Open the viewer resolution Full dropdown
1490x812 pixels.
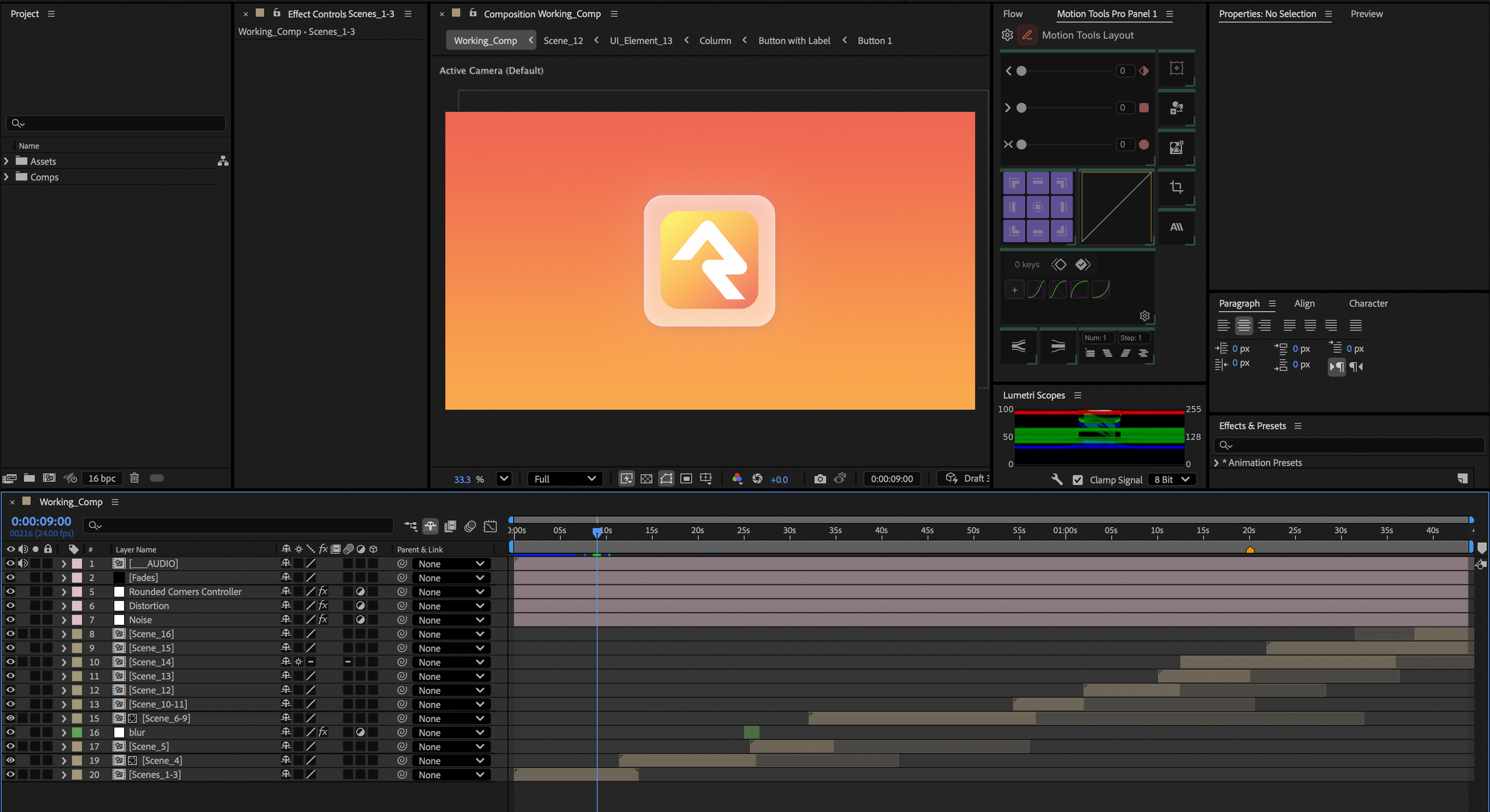[x=565, y=479]
